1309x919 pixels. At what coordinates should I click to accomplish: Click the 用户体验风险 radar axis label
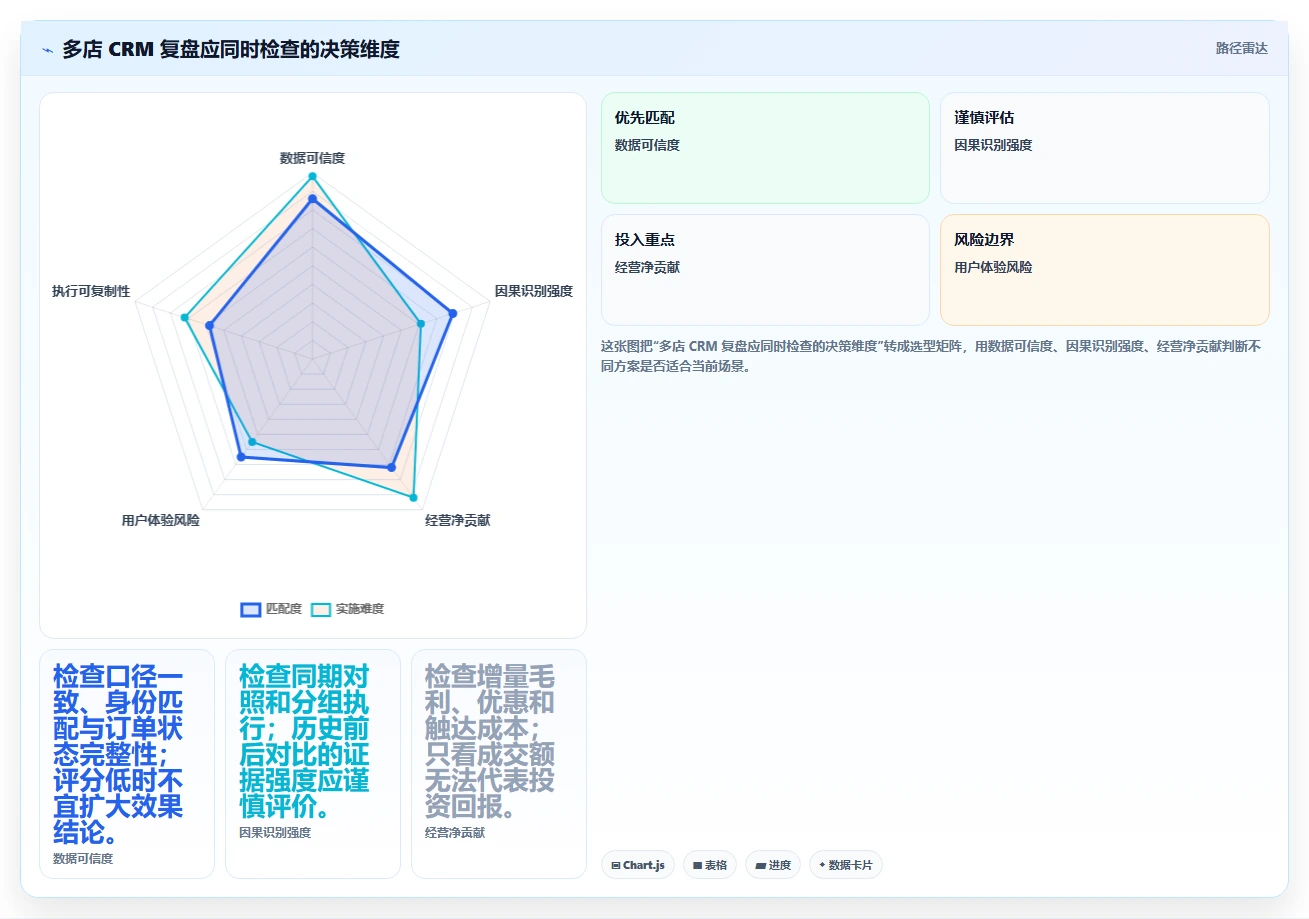point(160,520)
